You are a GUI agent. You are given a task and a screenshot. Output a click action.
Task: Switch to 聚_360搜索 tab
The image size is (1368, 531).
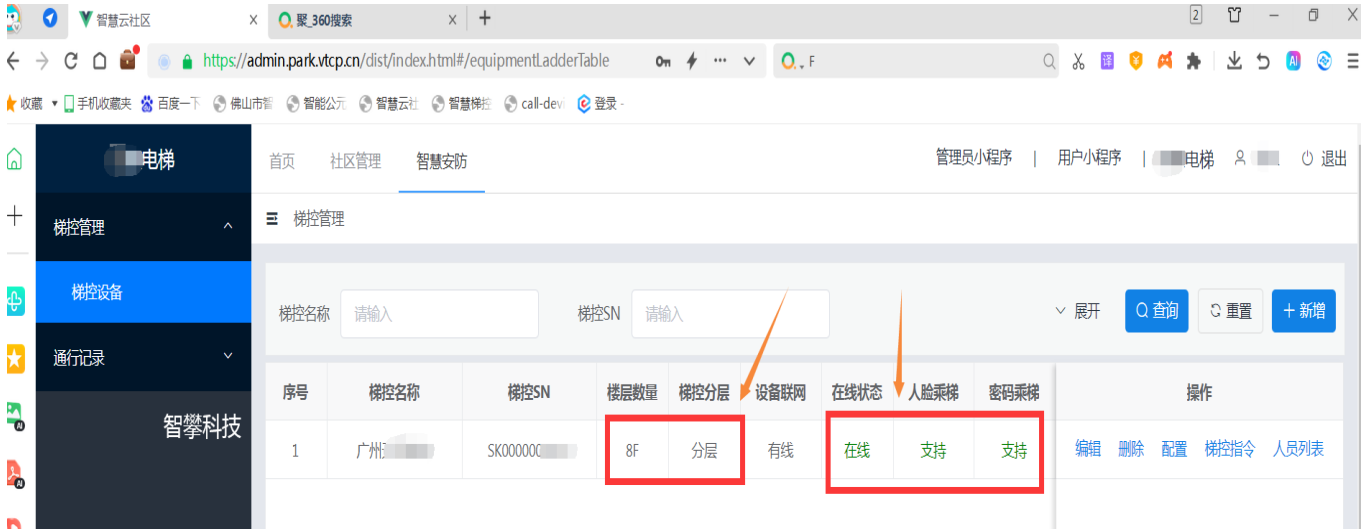(367, 19)
